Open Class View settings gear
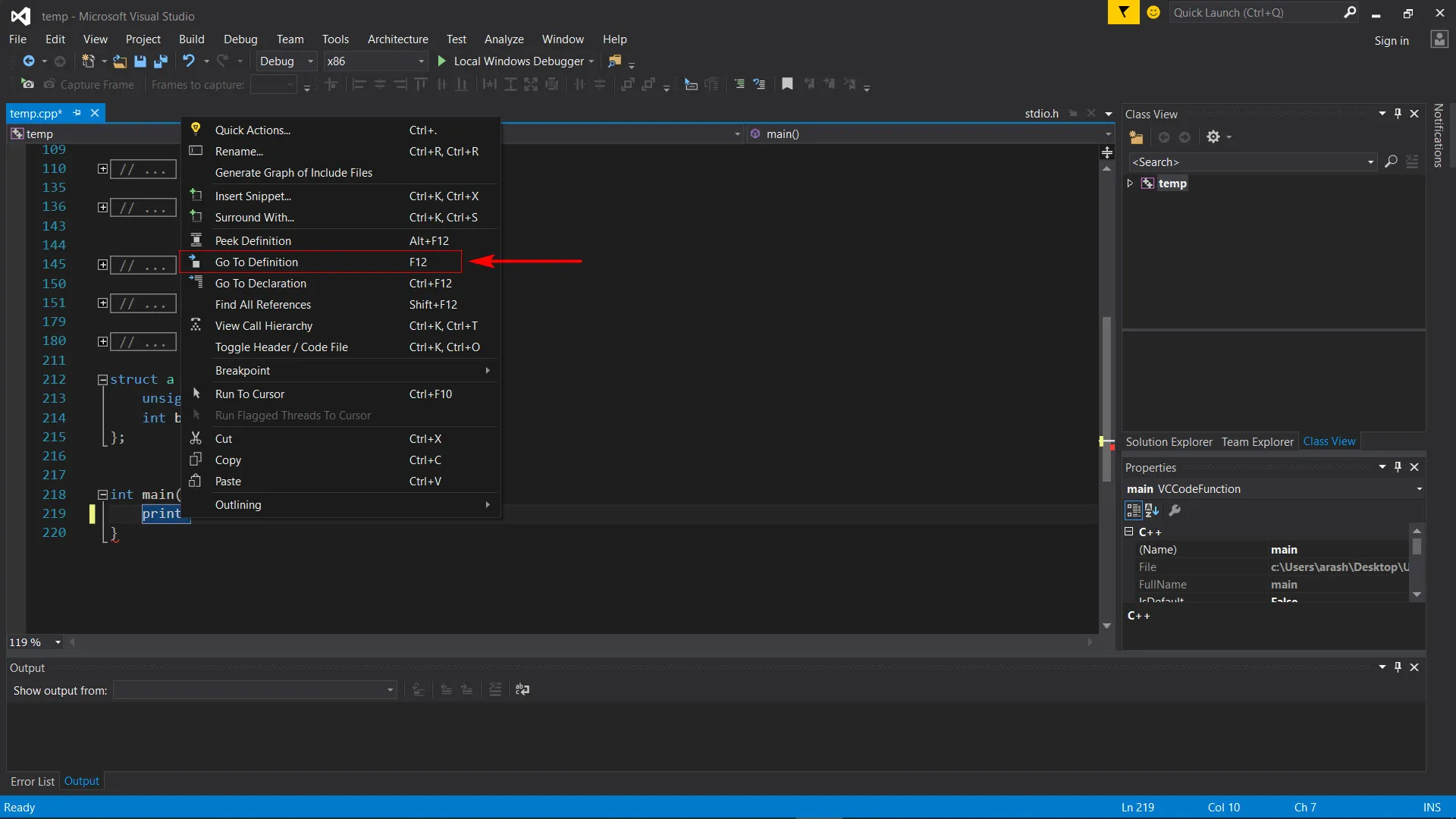The height and width of the screenshot is (819, 1456). coord(1213,137)
